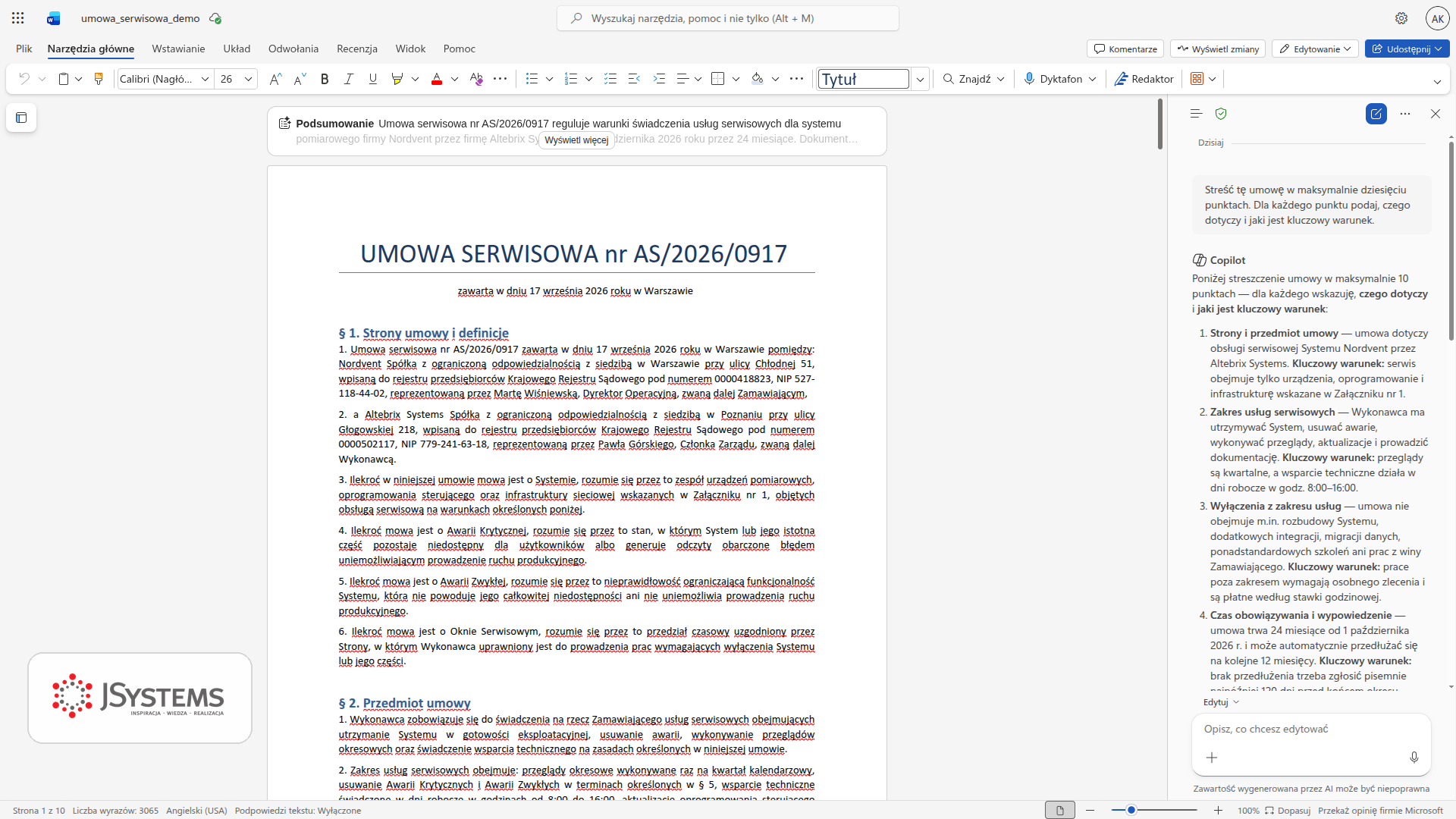Open the Plik menu
Screen dimensions: 1456x819
(x=24, y=49)
